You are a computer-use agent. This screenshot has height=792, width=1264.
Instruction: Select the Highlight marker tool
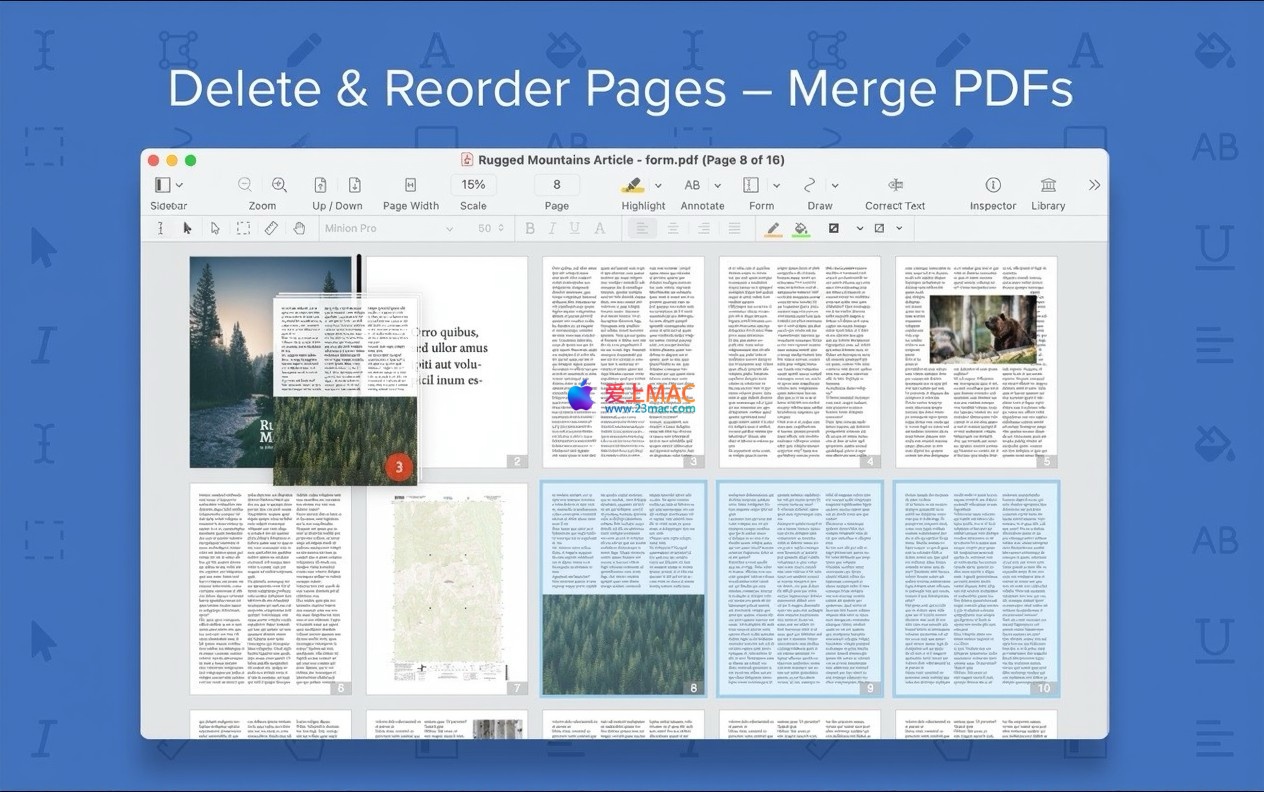632,185
